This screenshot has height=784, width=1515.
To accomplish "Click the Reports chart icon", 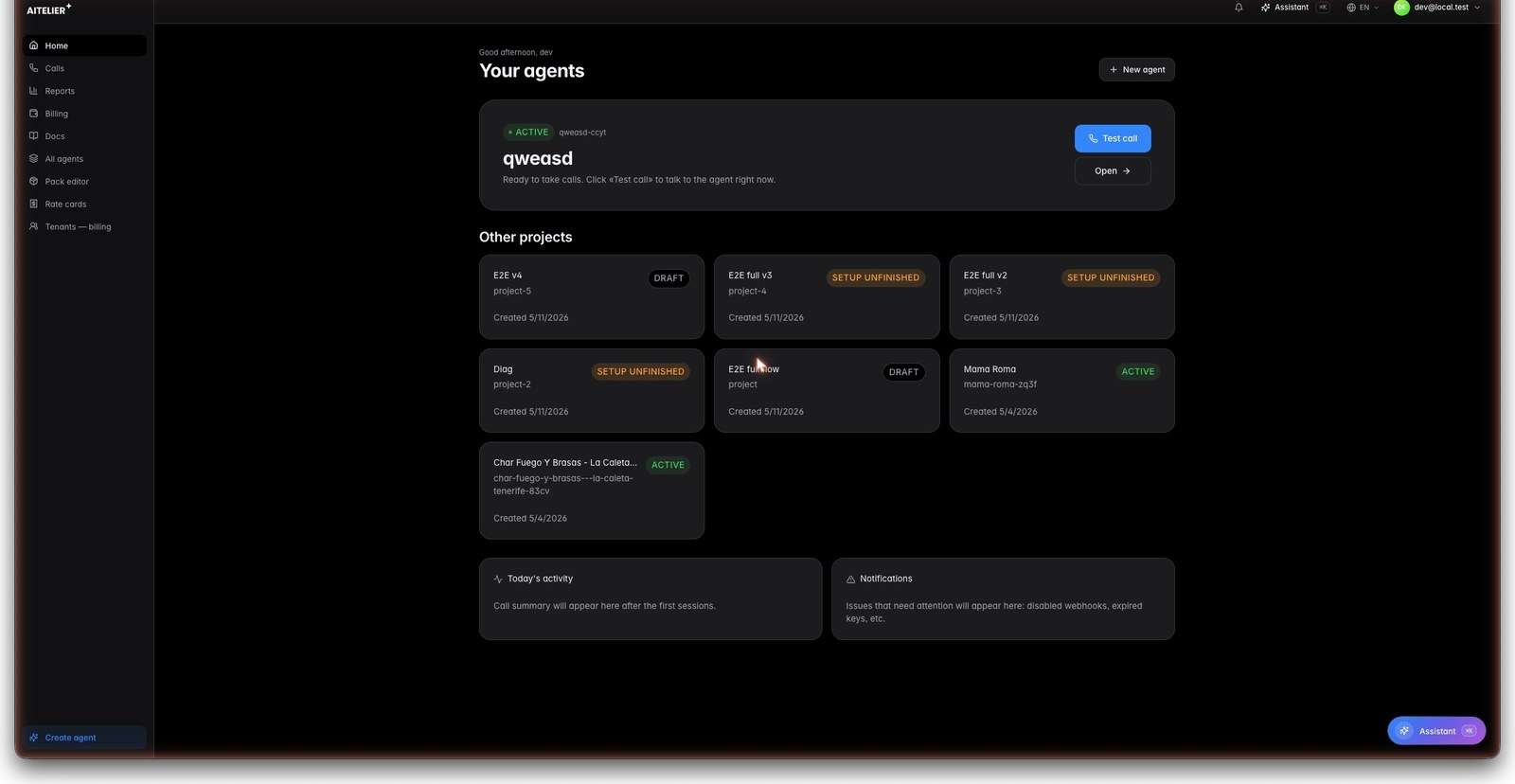I will [x=34, y=91].
